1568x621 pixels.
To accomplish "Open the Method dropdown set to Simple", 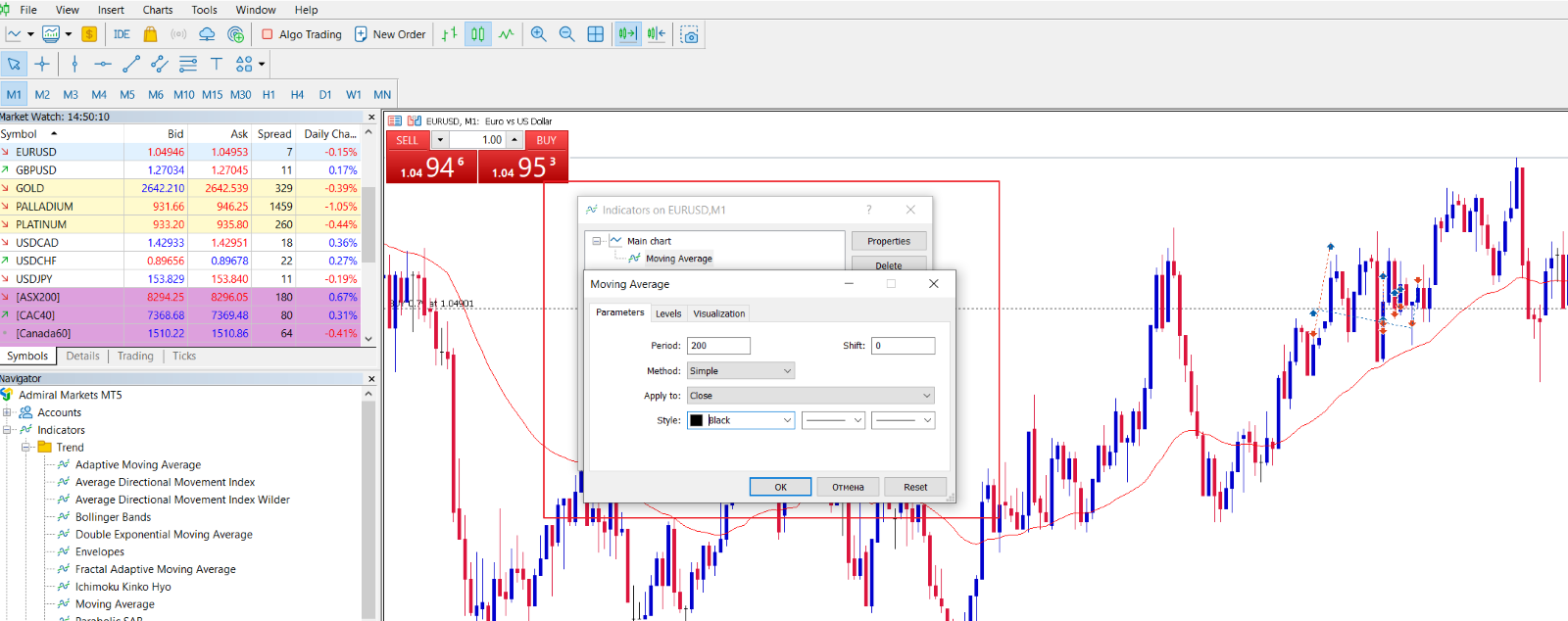I will (740, 371).
